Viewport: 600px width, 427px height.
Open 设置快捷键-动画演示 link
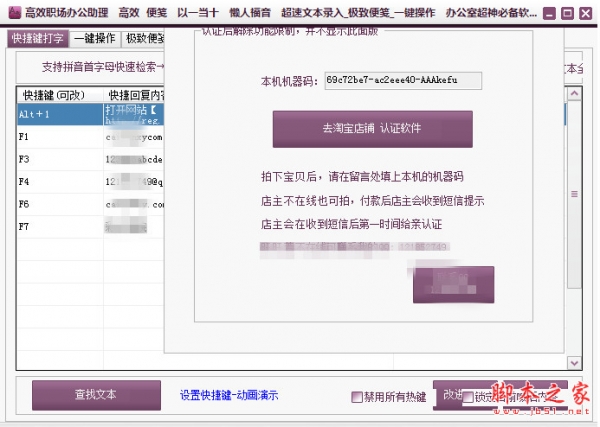[229, 395]
